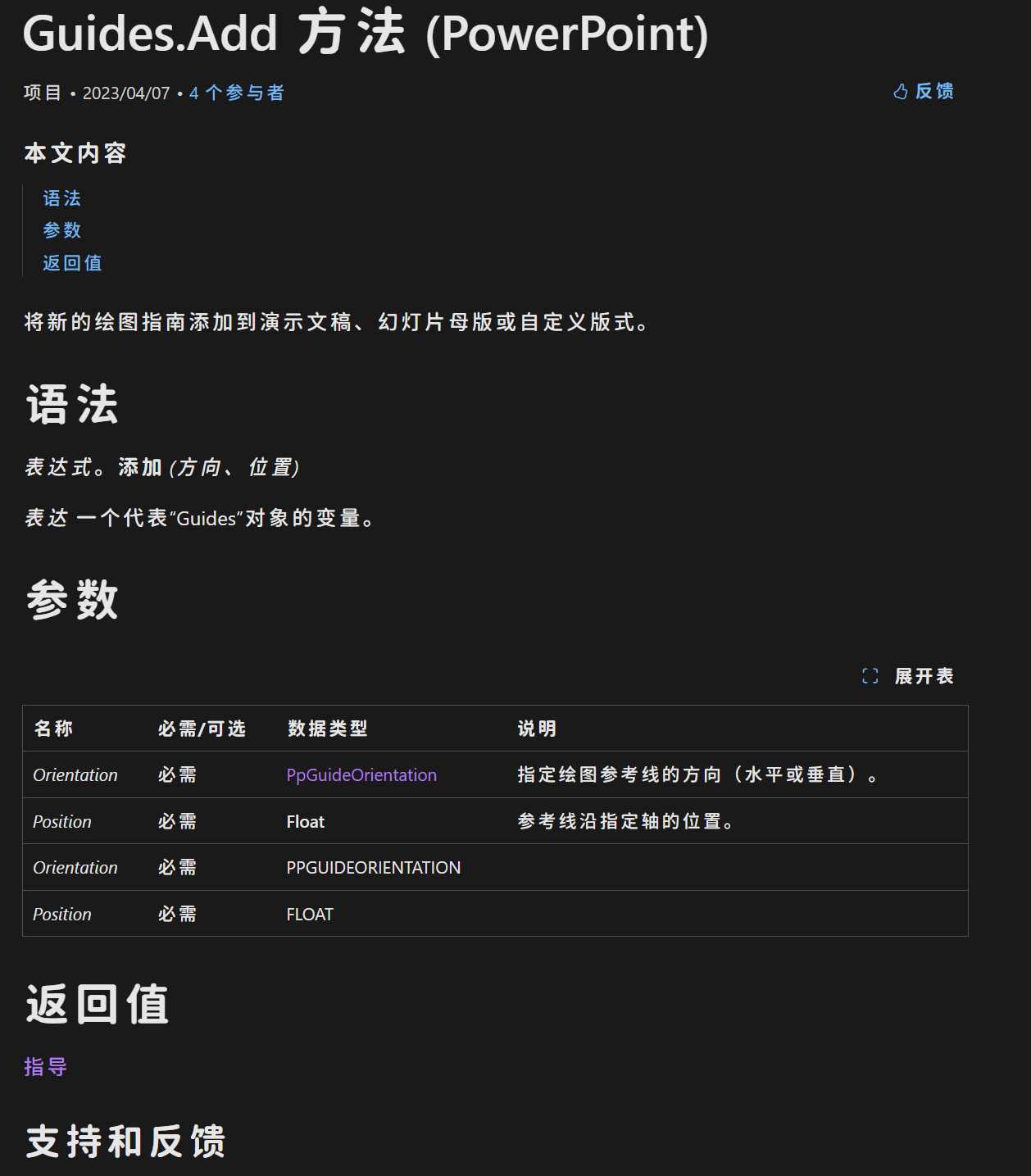Click the description 指定绘图参考线的方向（水平或垂直）。
1031x1176 pixels.
pyautogui.click(x=698, y=775)
